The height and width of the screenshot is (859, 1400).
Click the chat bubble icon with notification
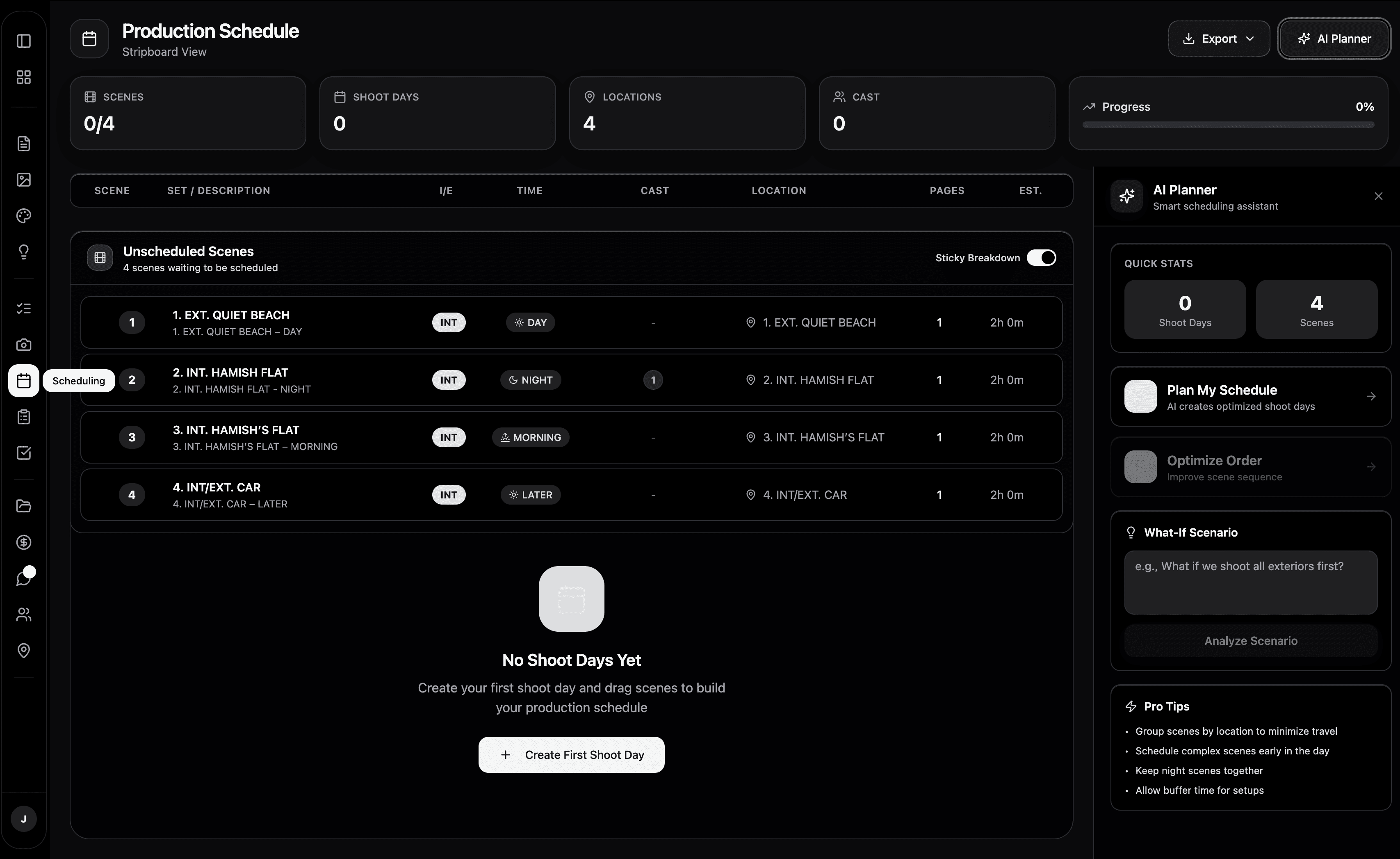(23, 578)
